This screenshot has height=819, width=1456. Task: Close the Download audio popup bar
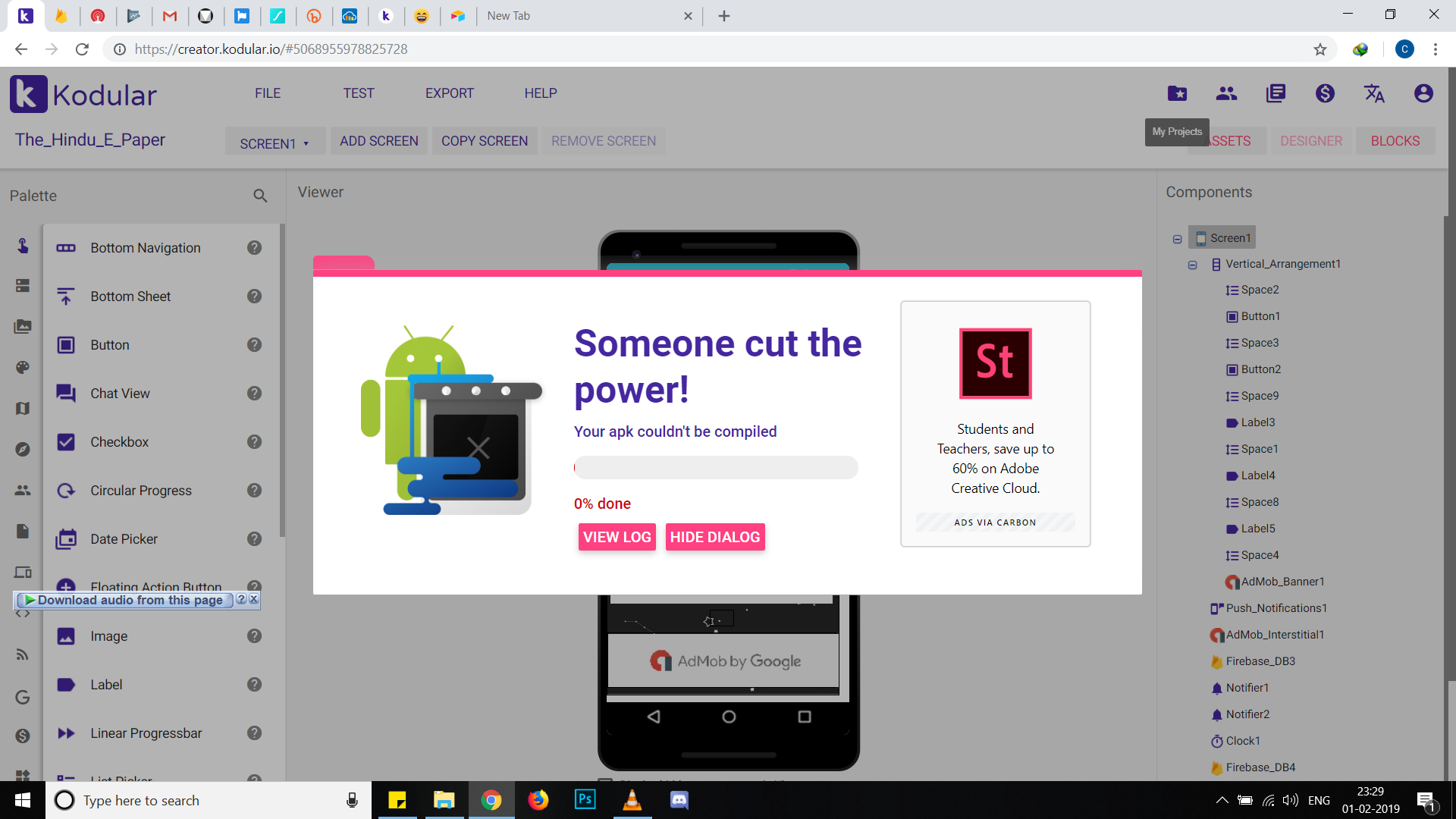(x=254, y=599)
